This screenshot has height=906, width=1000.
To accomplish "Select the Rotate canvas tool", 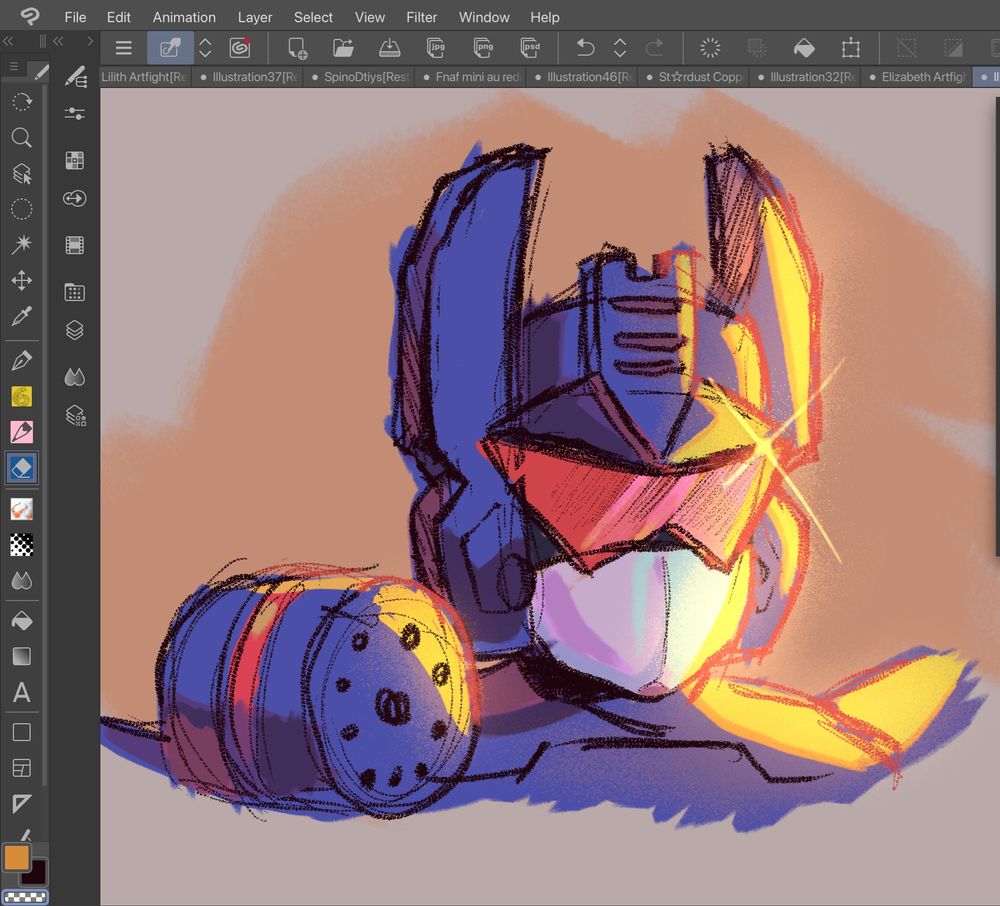I will pos(22,102).
